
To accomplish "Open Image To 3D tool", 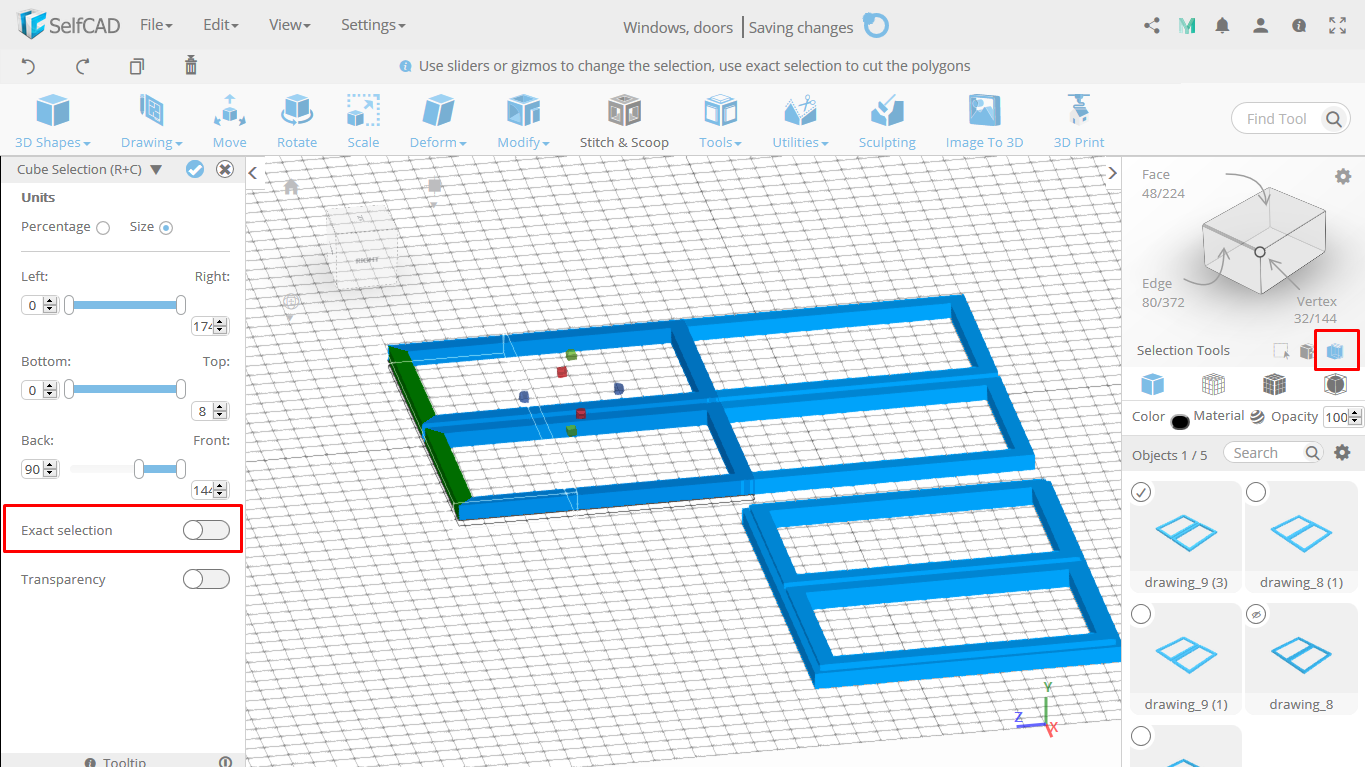I will click(985, 122).
